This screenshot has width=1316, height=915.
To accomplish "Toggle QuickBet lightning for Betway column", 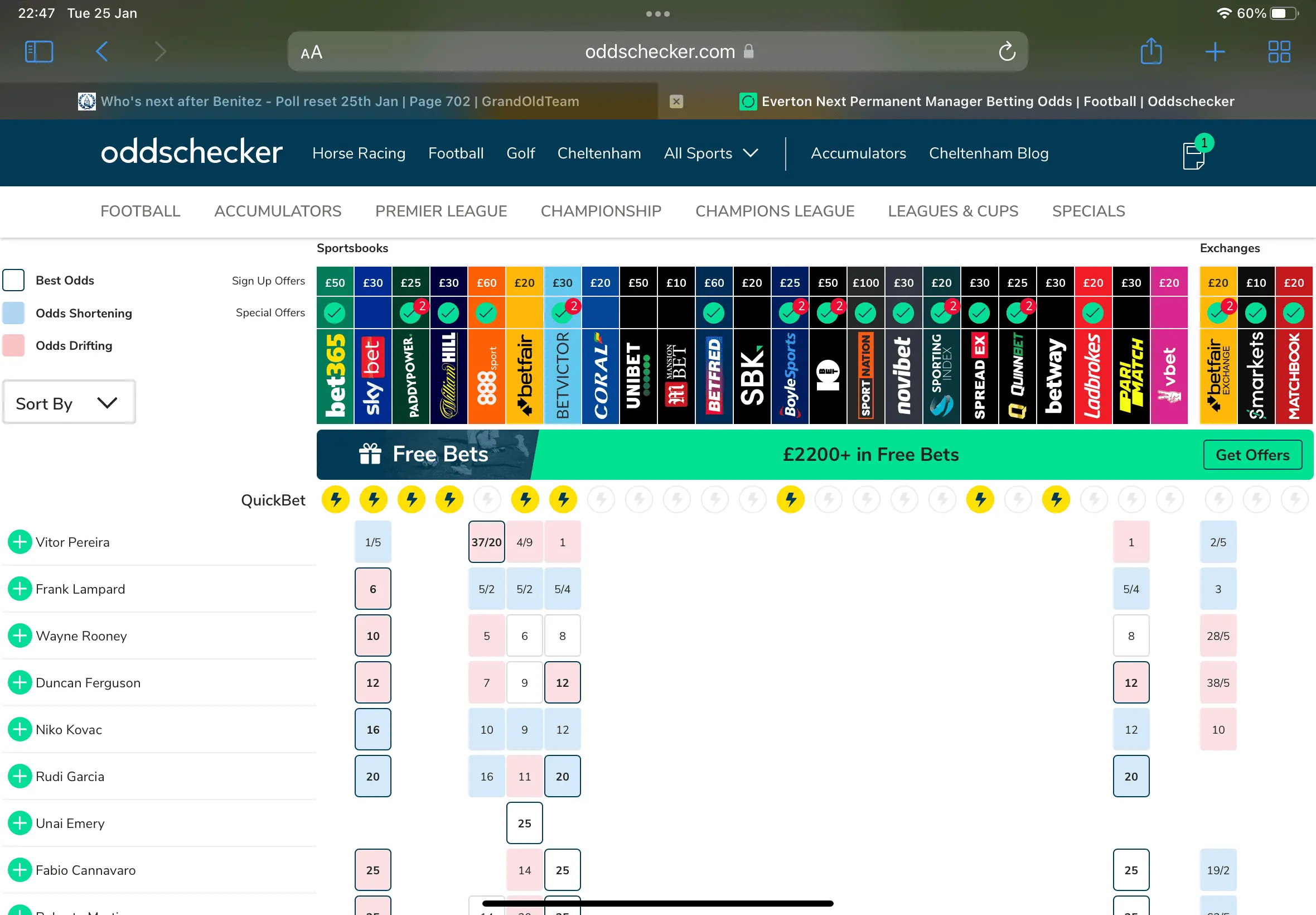I will 1056,499.
